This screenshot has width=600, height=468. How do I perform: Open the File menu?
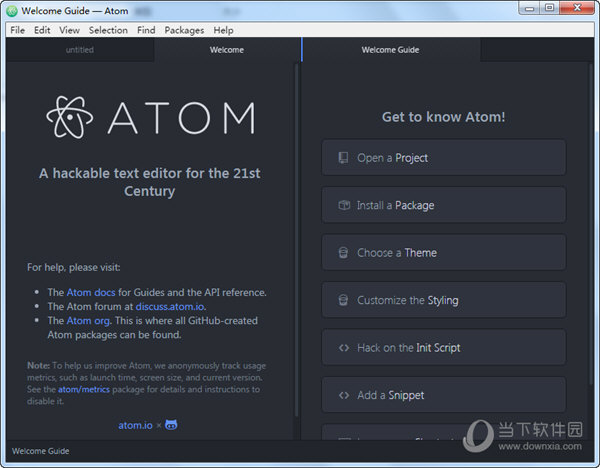pos(18,30)
